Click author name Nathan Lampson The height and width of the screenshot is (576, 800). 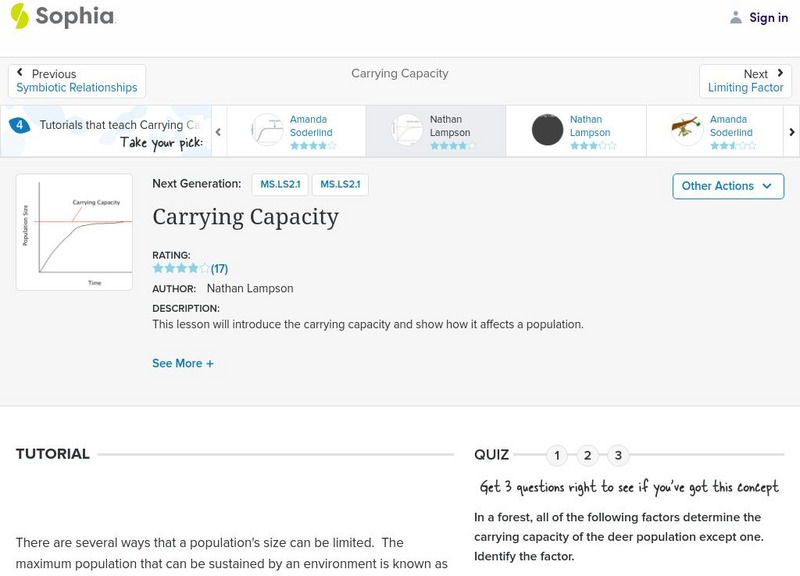pyautogui.click(x=250, y=288)
